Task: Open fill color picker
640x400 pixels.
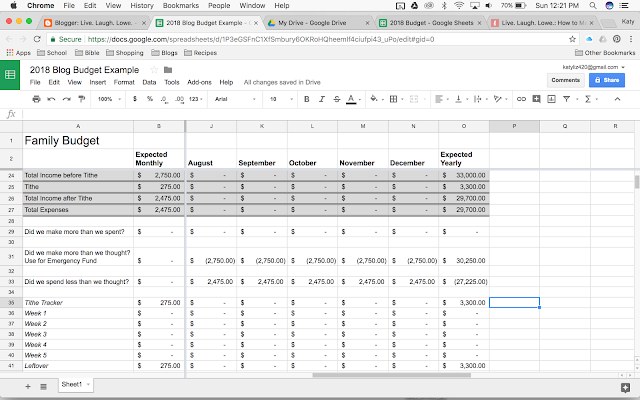Action: (376, 99)
